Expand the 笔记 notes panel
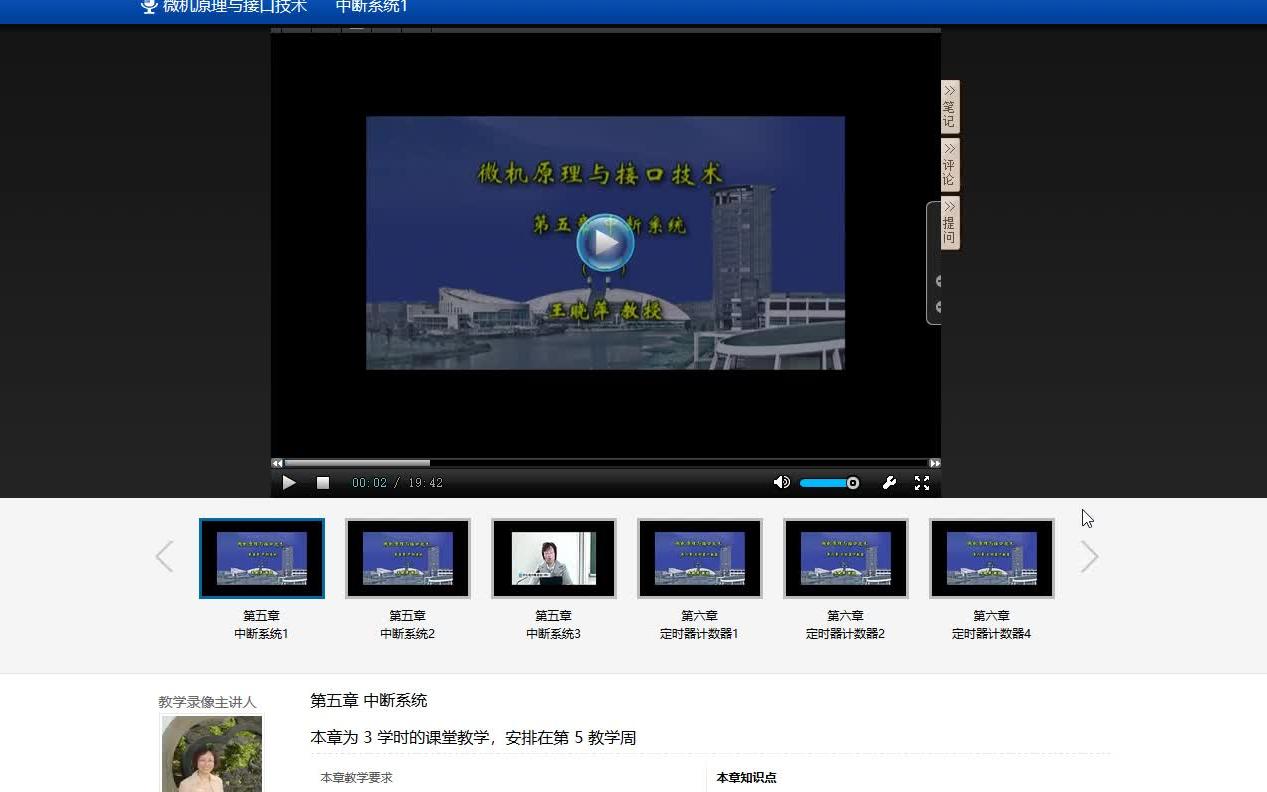 [x=947, y=107]
